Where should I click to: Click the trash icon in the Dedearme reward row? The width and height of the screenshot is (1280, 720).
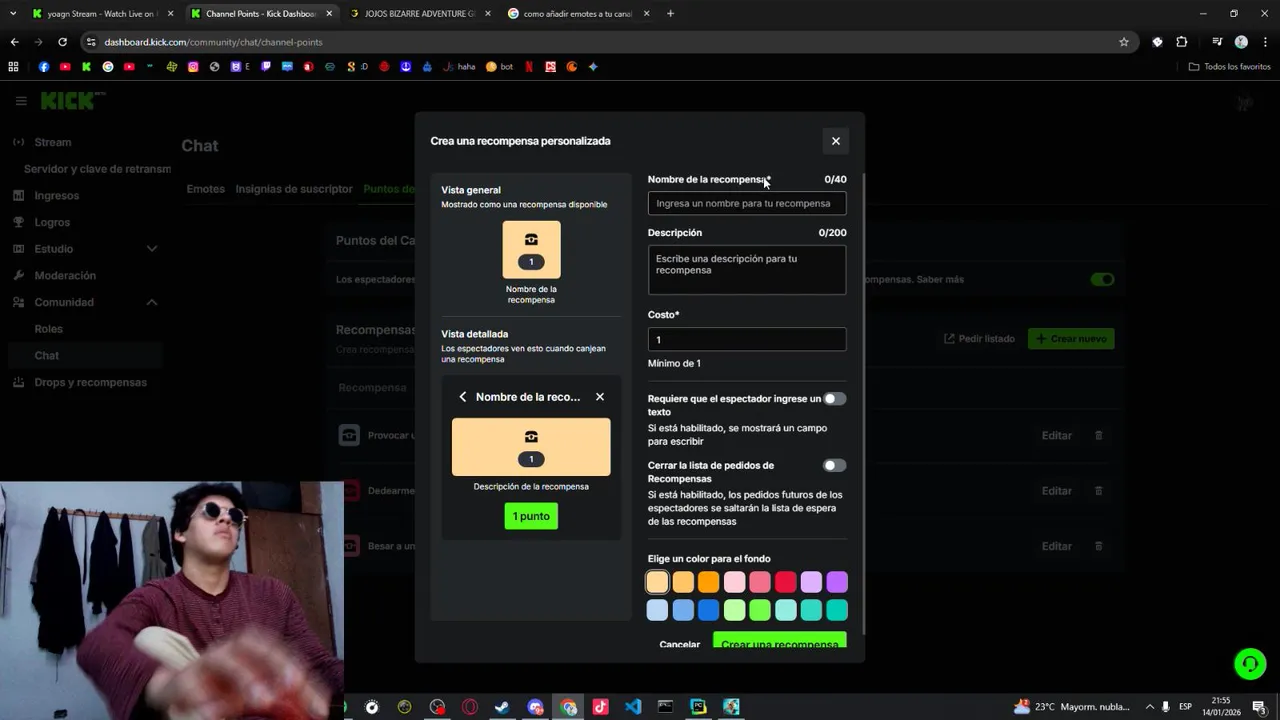[1099, 491]
